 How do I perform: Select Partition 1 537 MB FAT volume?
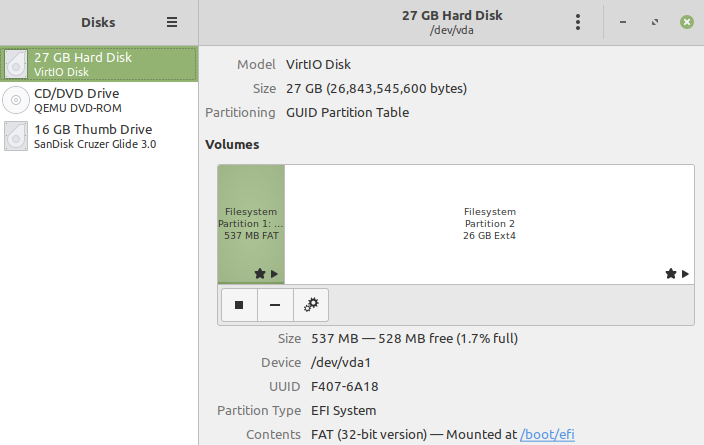click(x=251, y=224)
